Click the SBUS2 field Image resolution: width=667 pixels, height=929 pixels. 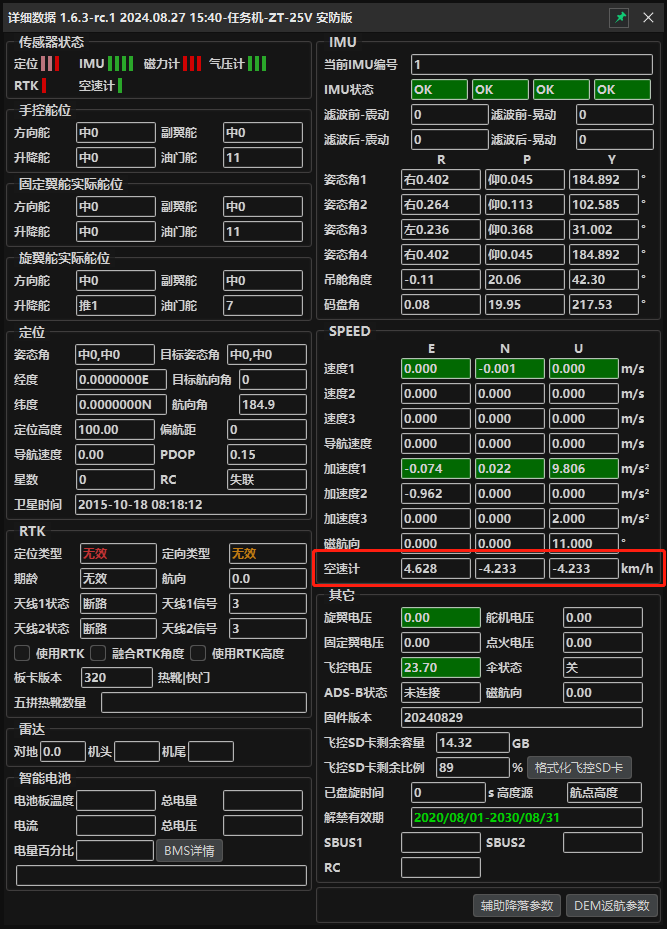point(602,842)
